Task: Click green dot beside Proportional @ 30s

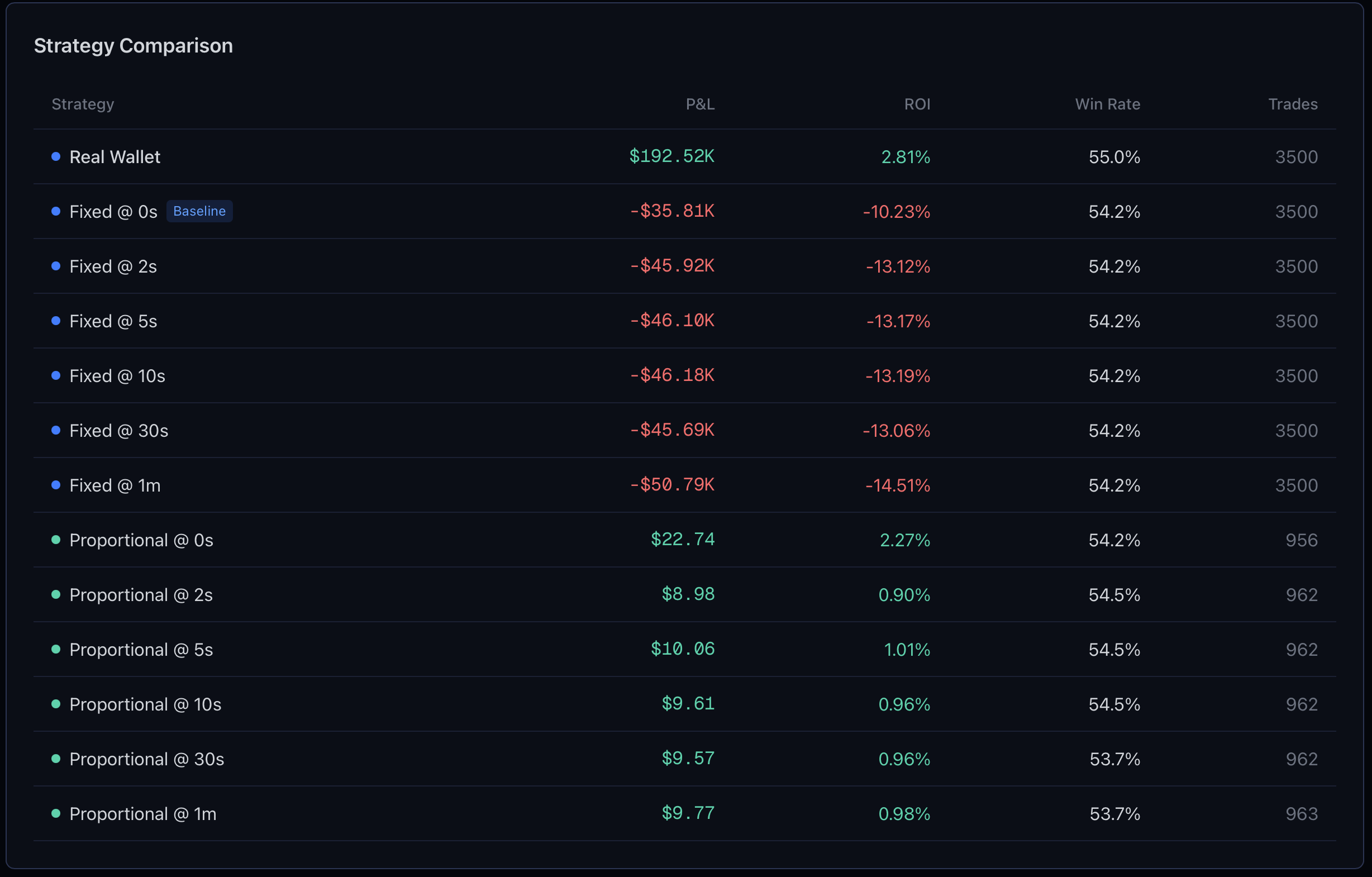Action: point(56,759)
